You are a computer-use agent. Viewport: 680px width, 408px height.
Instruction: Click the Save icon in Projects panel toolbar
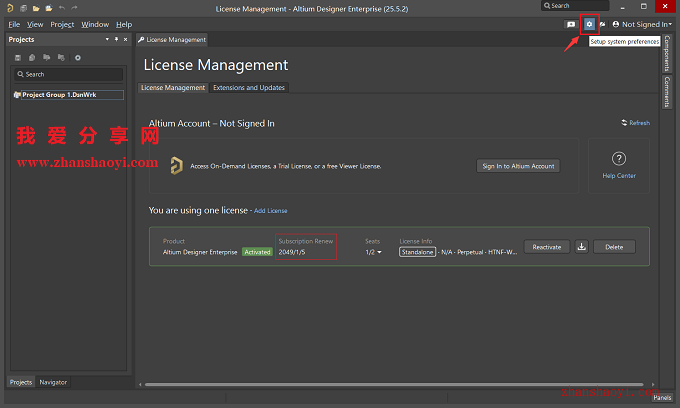click(18, 57)
